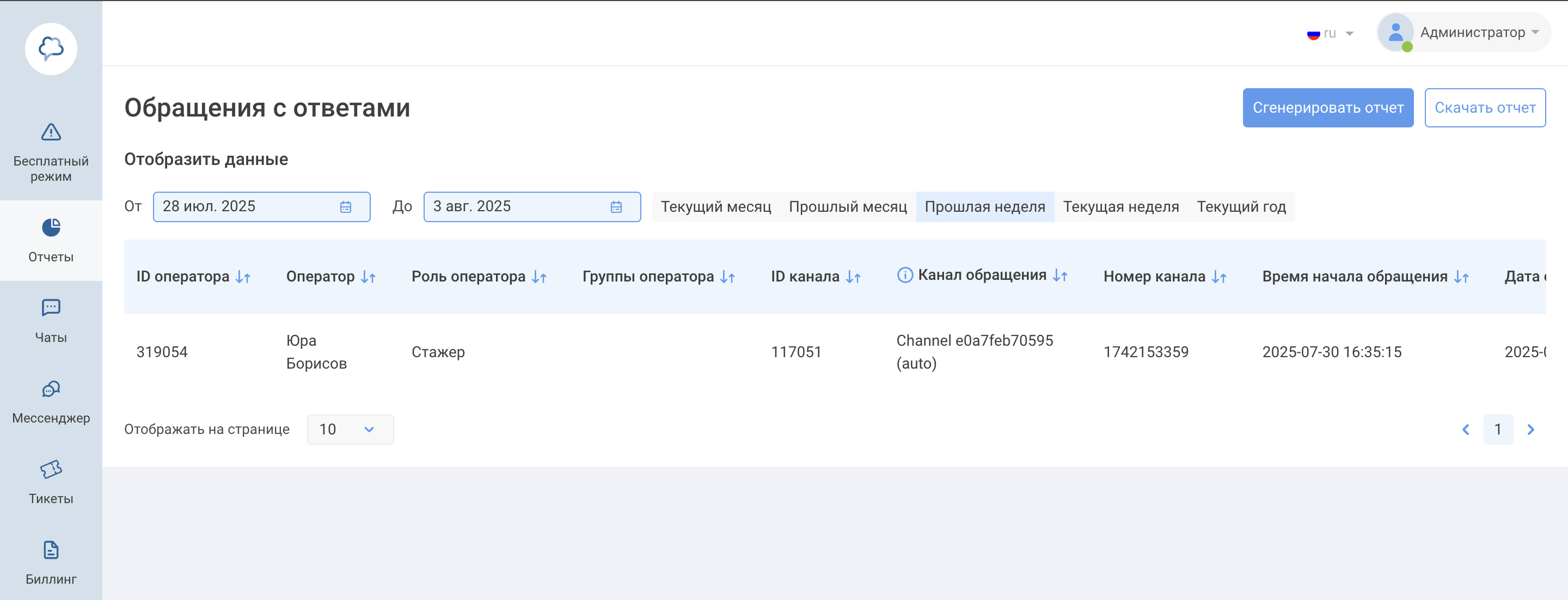
Task: Open rows per page dropdown showing 10
Action: (x=350, y=430)
